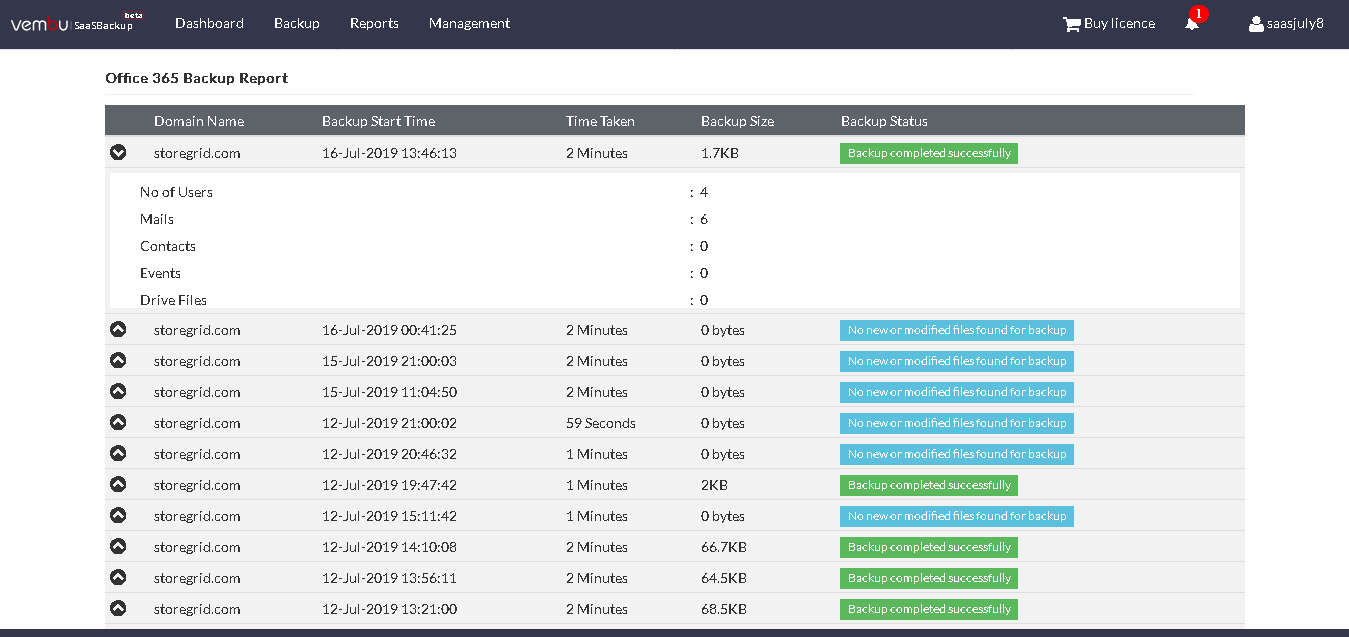The width and height of the screenshot is (1349, 637).
Task: Open the Backup menu
Action: coord(297,23)
